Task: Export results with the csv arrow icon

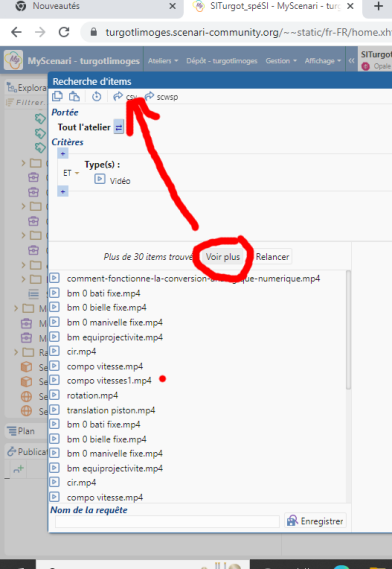Action: point(118,97)
